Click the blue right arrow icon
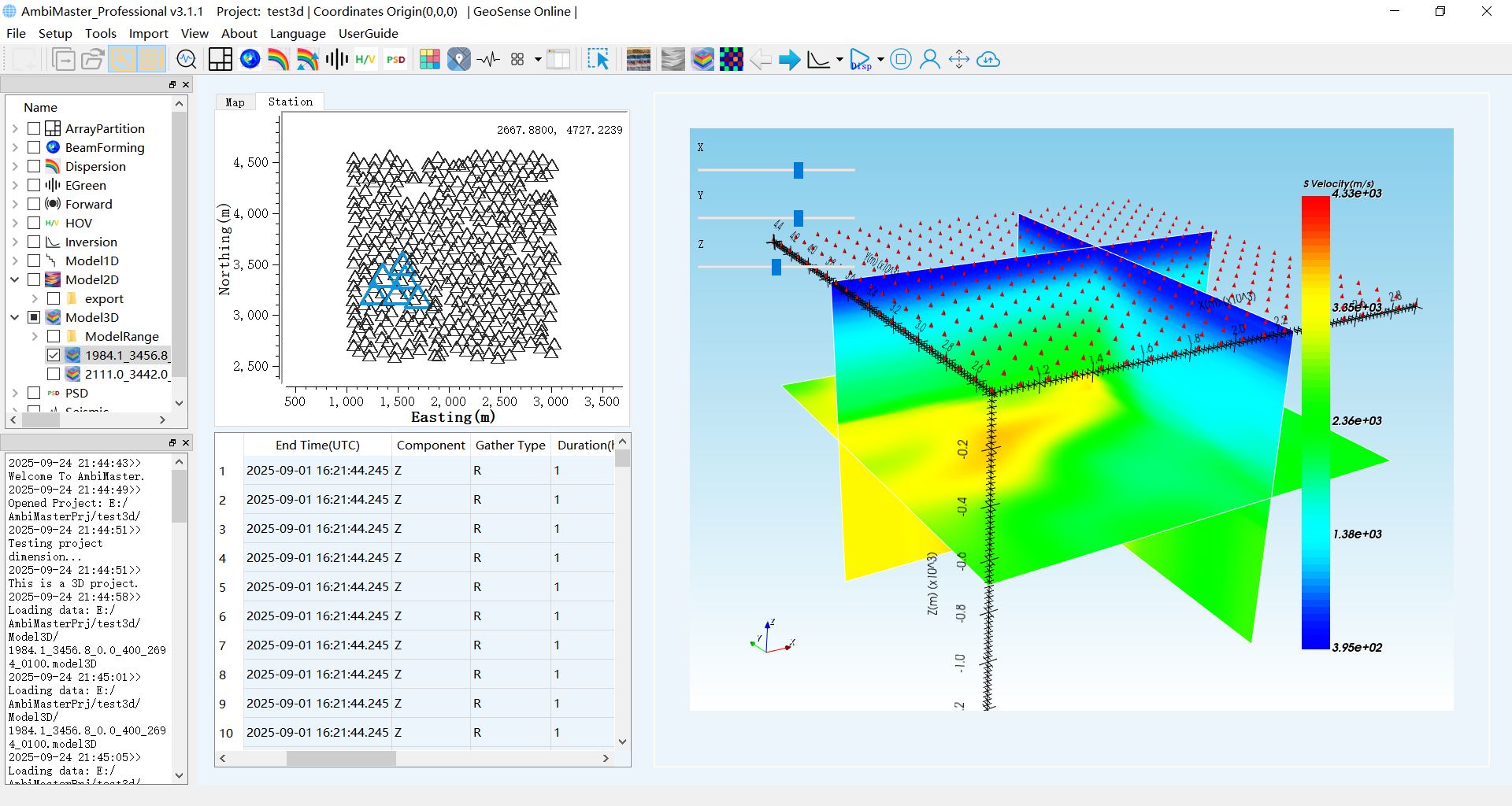The height and width of the screenshot is (806, 1512). coord(789,60)
